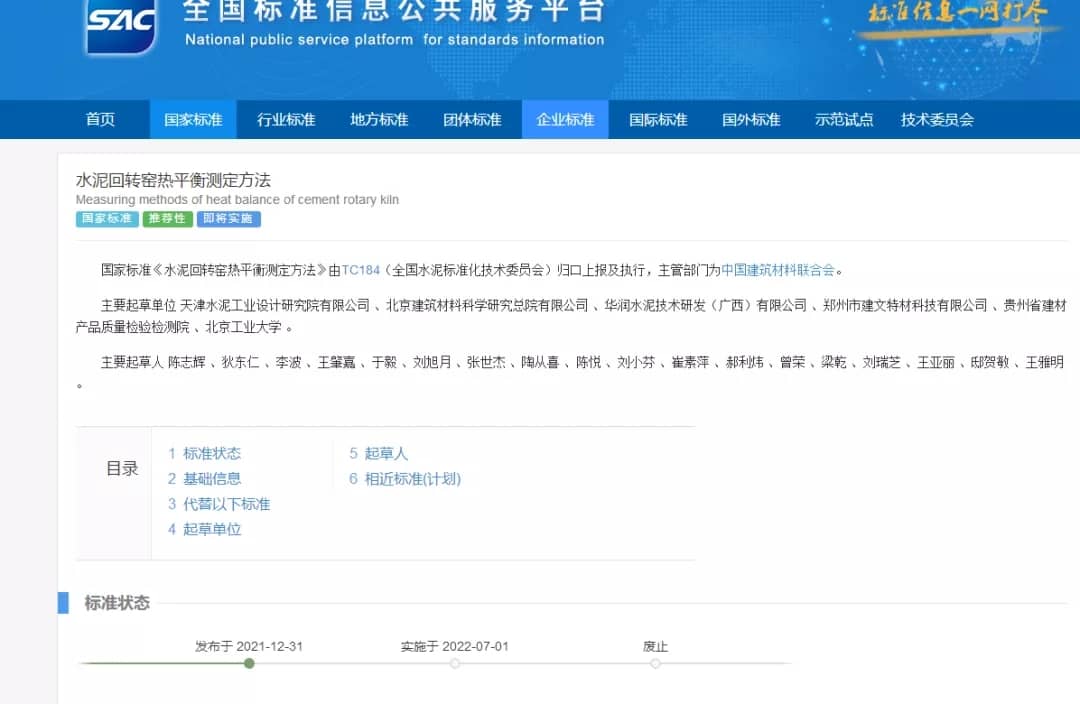This screenshot has height=704, width=1080.
Task: Switch to the 国家标准 tab
Action: pyautogui.click(x=193, y=120)
